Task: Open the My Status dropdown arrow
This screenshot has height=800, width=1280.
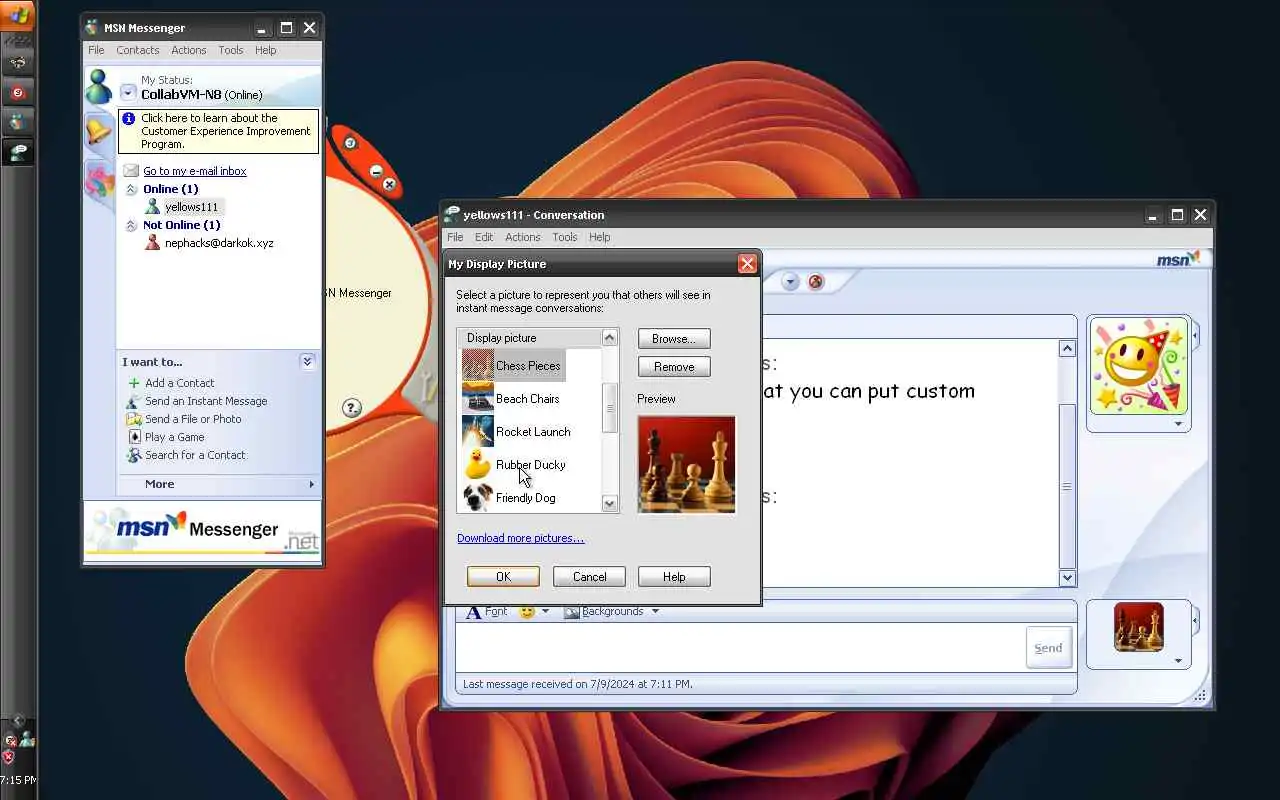Action: (128, 93)
